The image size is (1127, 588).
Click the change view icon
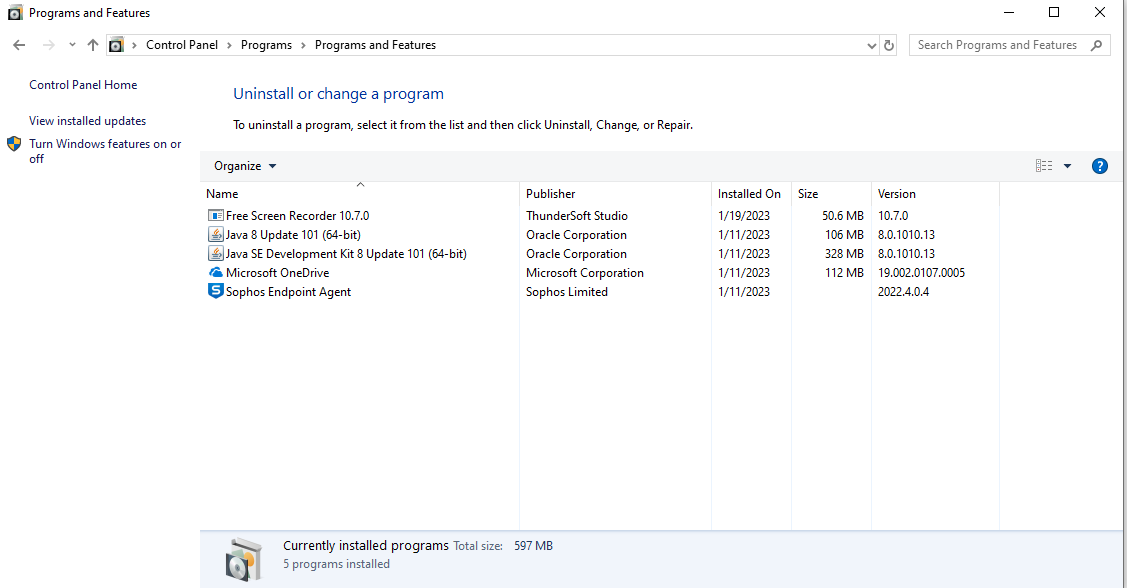click(x=1044, y=166)
